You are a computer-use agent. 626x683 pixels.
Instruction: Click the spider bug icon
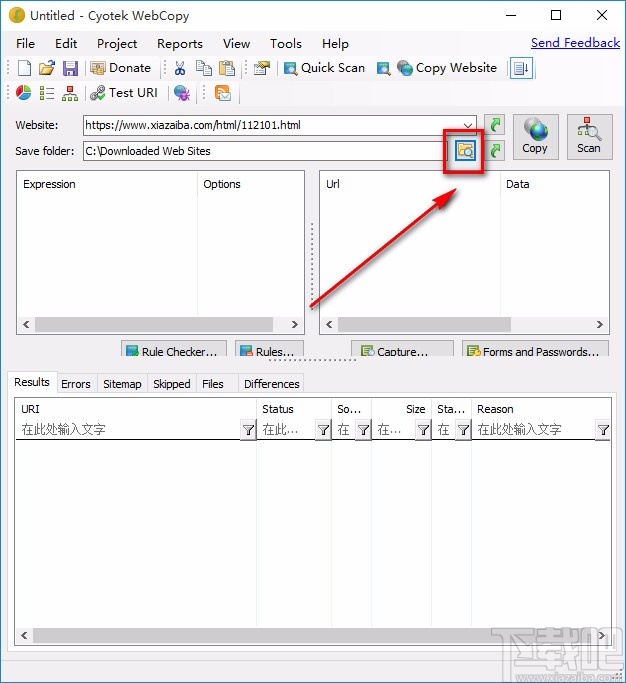[x=182, y=93]
